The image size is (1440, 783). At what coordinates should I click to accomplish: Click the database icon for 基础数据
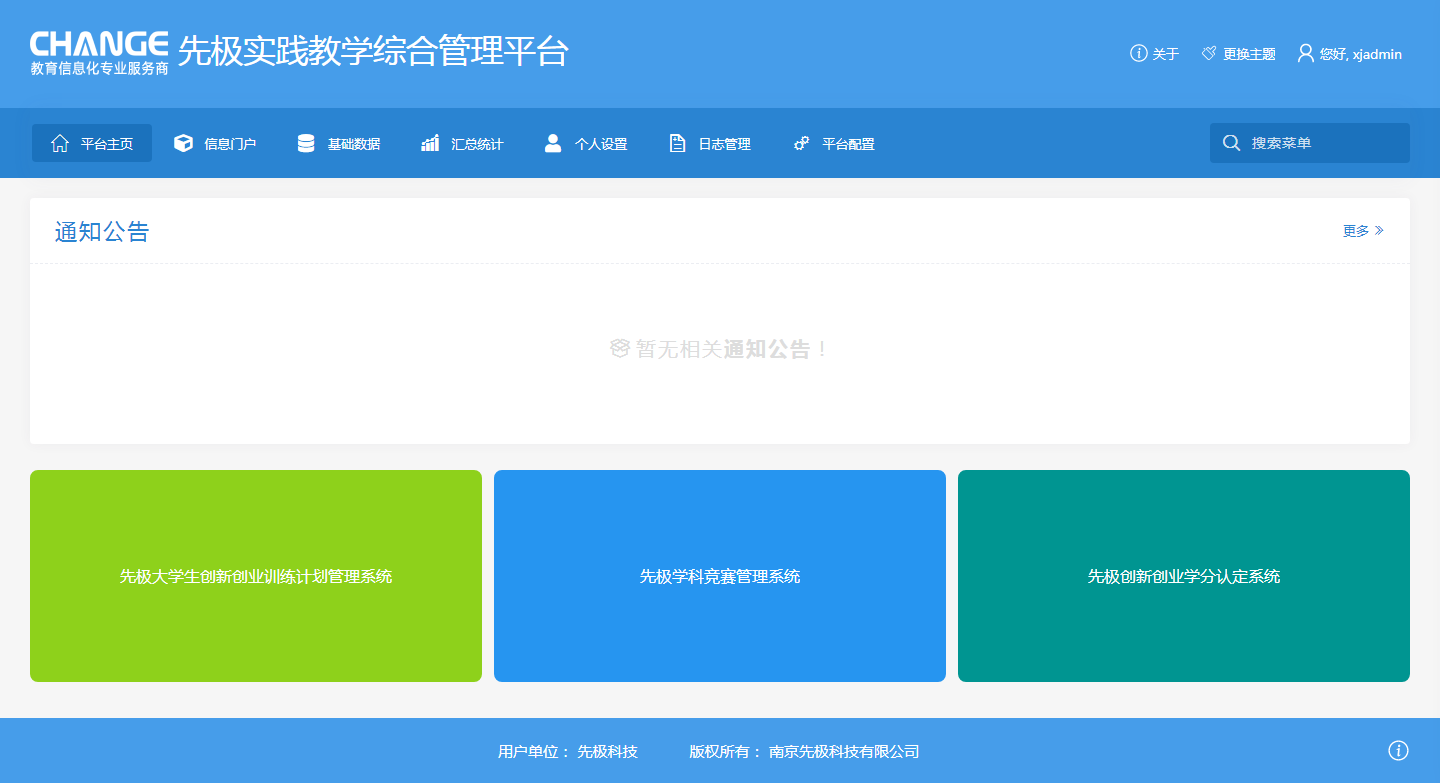306,143
